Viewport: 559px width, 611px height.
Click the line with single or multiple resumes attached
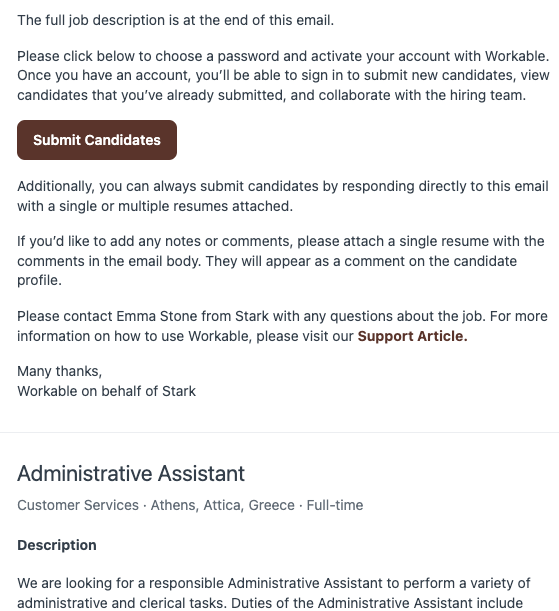pyautogui.click(x=155, y=206)
